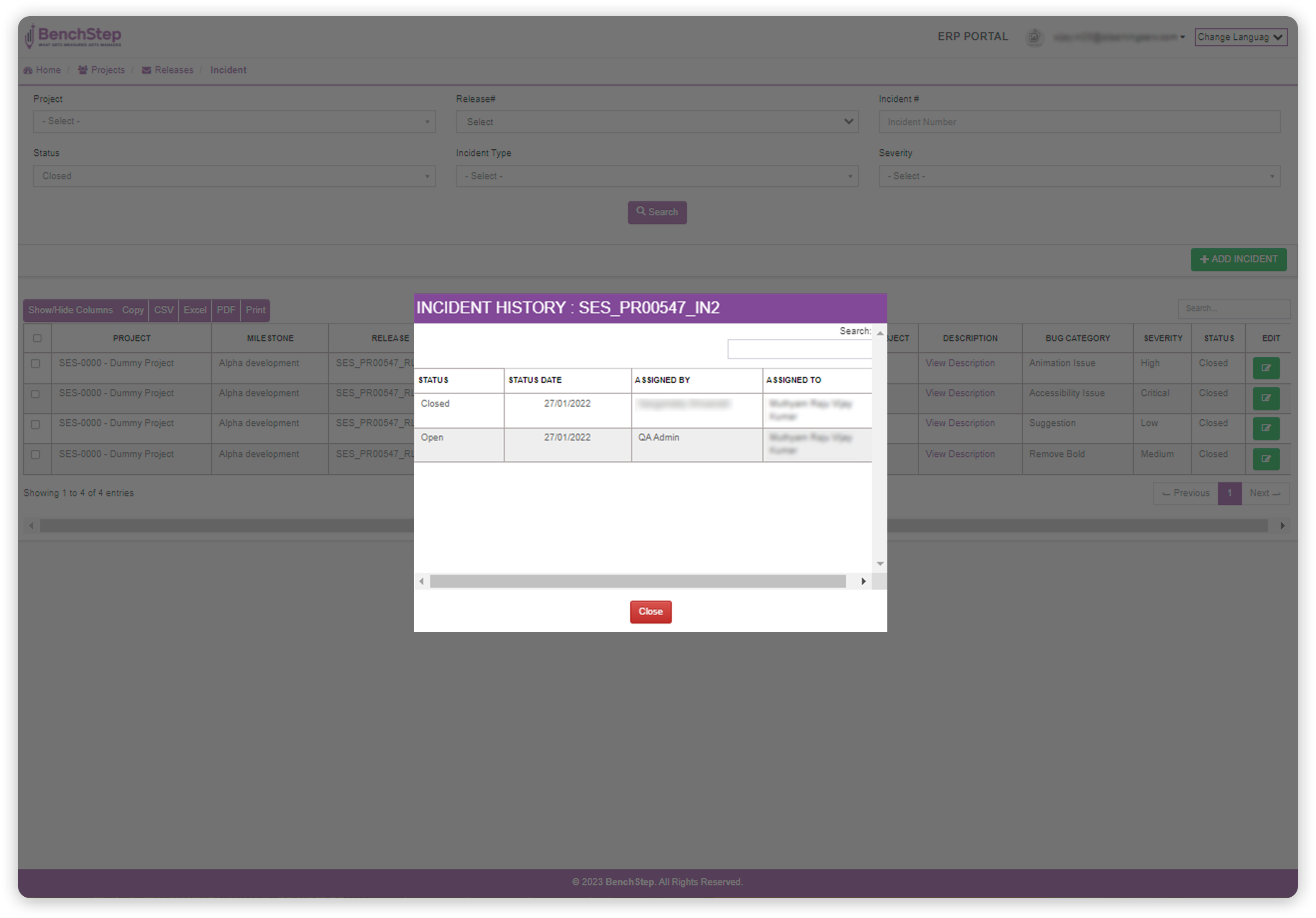Click the Incident Number input field
This screenshot has width=1316, height=918.
(x=1079, y=122)
